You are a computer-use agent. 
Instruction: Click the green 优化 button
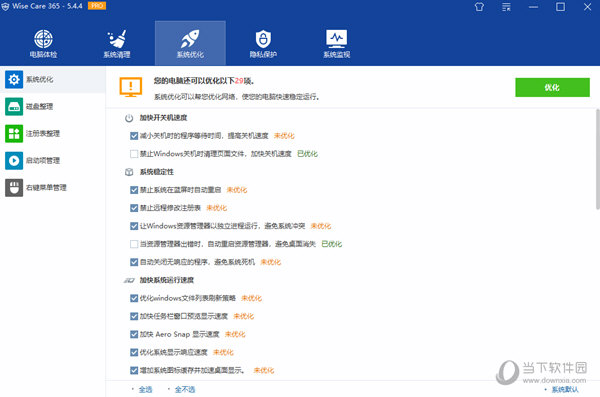[552, 87]
